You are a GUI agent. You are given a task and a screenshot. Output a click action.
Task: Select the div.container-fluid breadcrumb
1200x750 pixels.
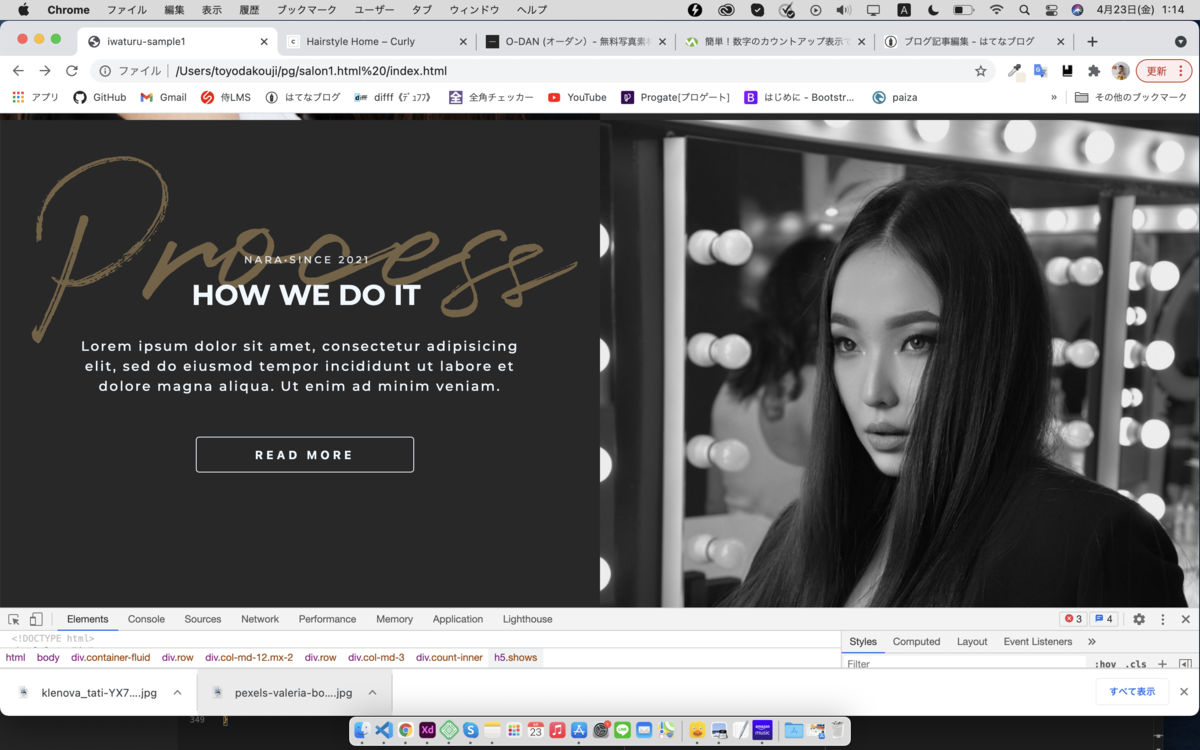pyautogui.click(x=110, y=658)
